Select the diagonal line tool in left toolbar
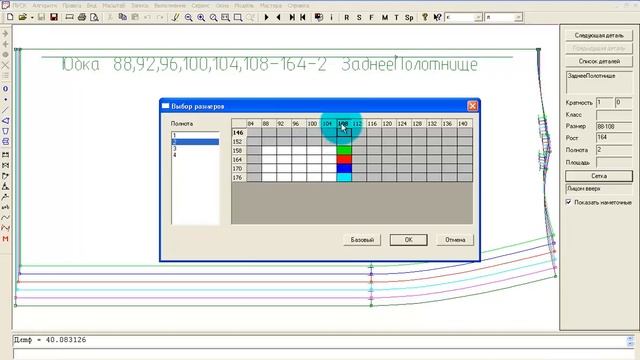This screenshot has width=640, height=360. 5,110
